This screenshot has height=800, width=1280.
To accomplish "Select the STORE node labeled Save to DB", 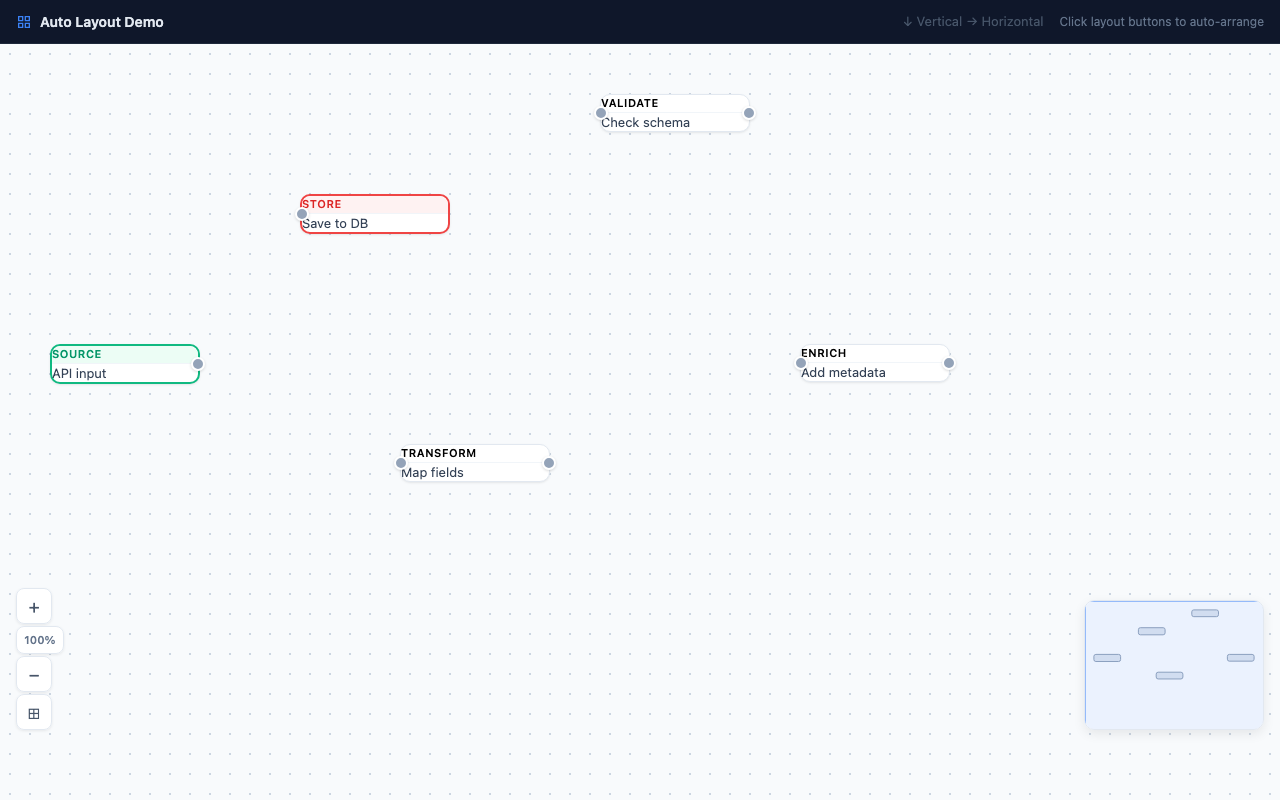I will click(x=374, y=214).
